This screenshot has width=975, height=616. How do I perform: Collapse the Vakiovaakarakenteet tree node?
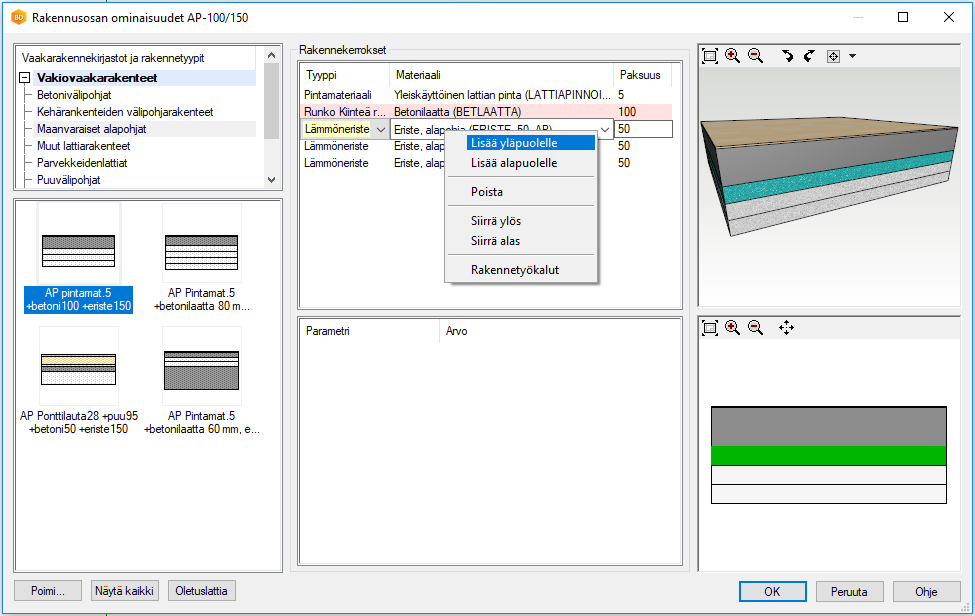tap(25, 78)
